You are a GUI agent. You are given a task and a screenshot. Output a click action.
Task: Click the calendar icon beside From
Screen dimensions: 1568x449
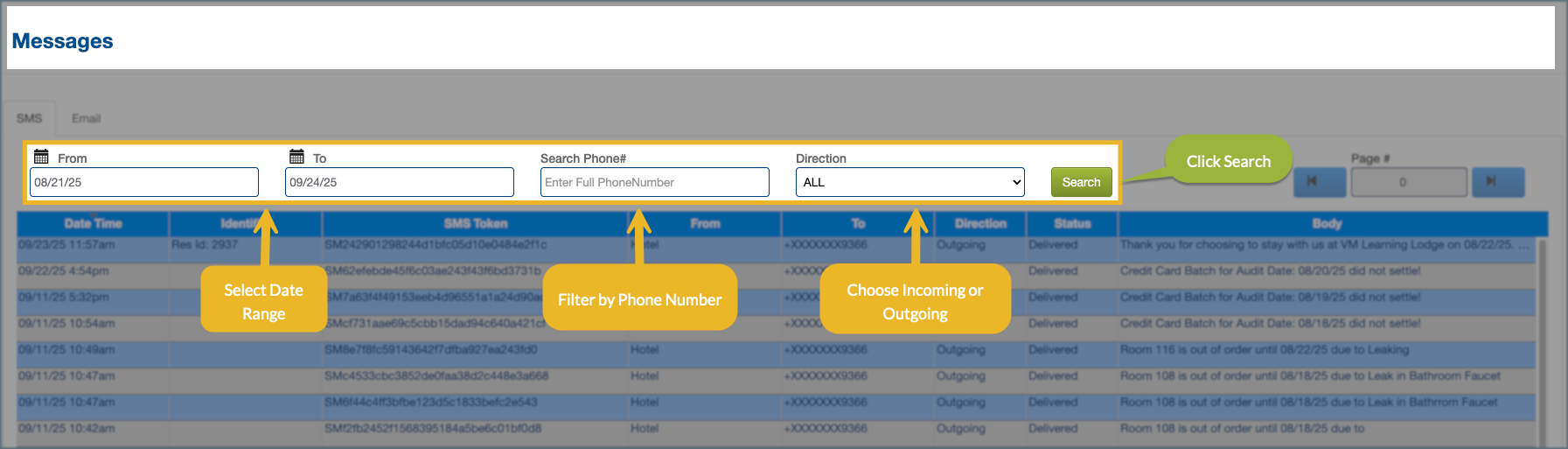click(41, 157)
